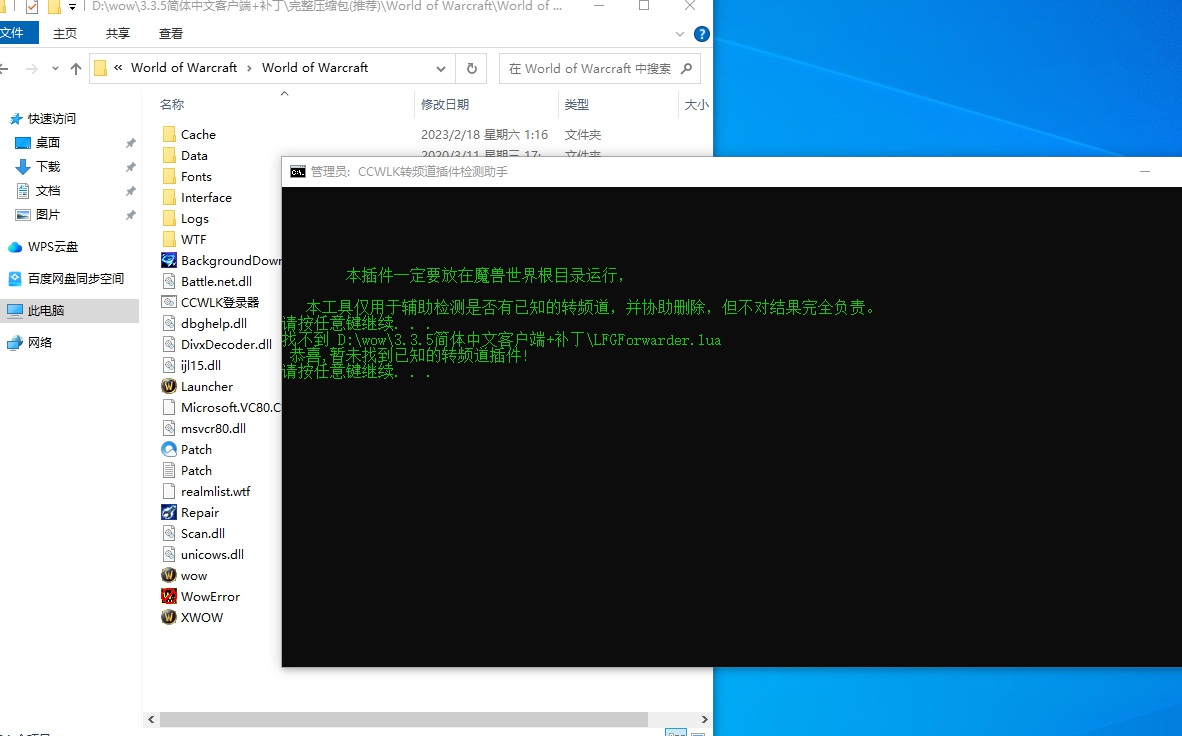This screenshot has width=1182, height=736.
Task: Open the CCWLK登录器 launcher
Action: pos(210,302)
